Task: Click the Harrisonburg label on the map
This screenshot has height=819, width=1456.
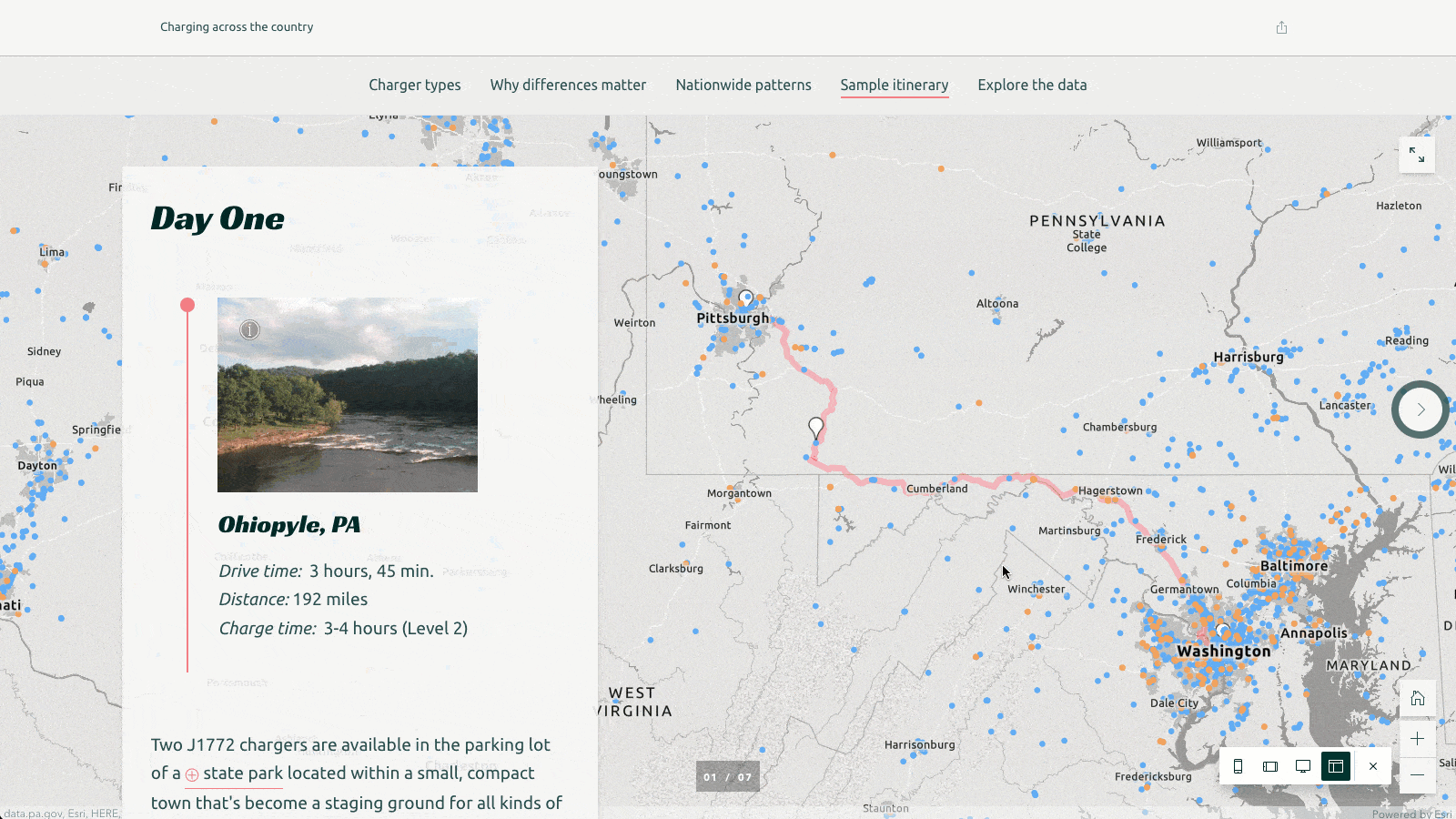Action: [920, 745]
